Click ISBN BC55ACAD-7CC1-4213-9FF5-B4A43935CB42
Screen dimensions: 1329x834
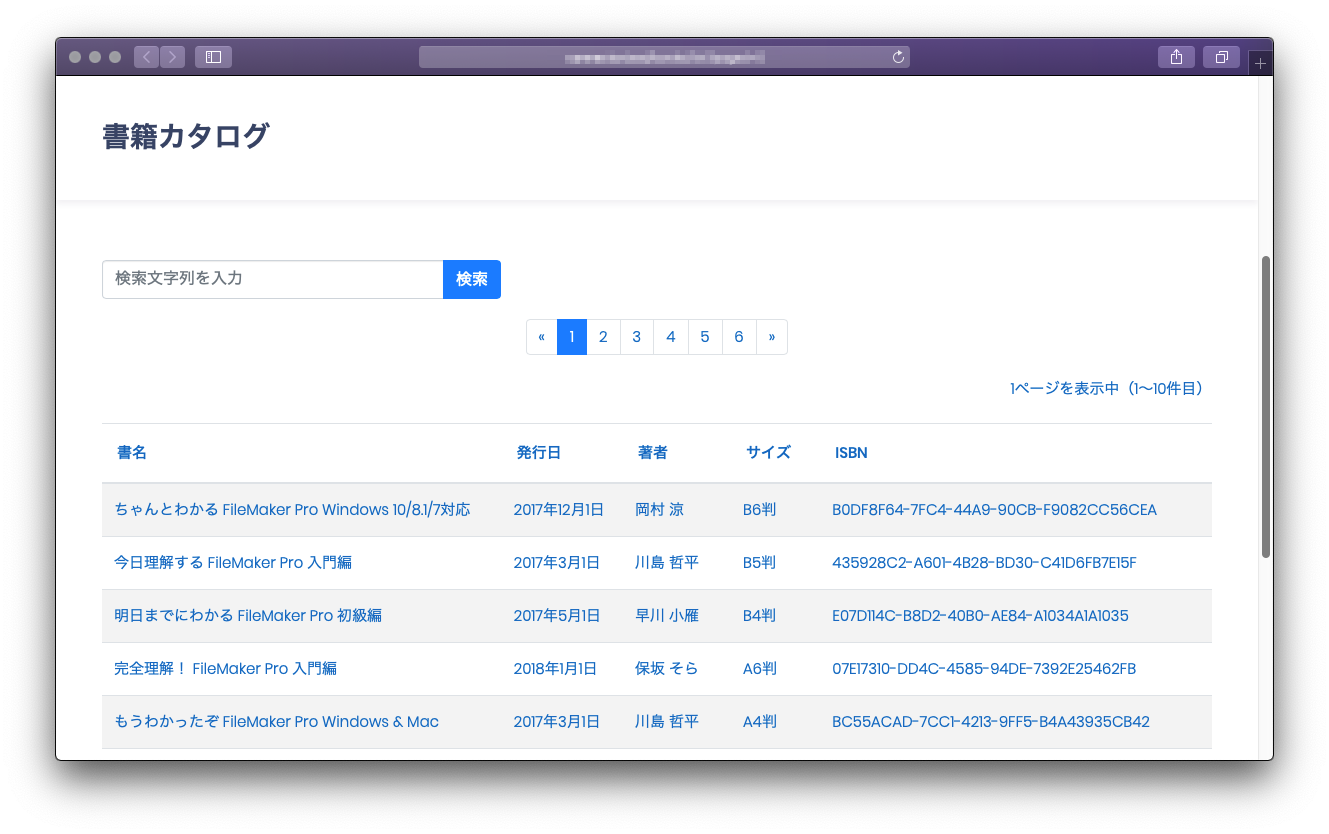point(991,722)
